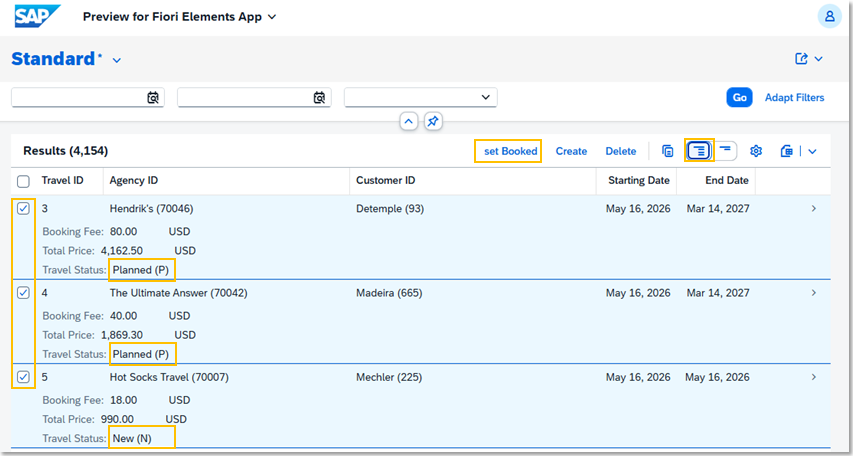The image size is (853, 456).
Task: Open Adapt Filters
Action: [x=794, y=98]
